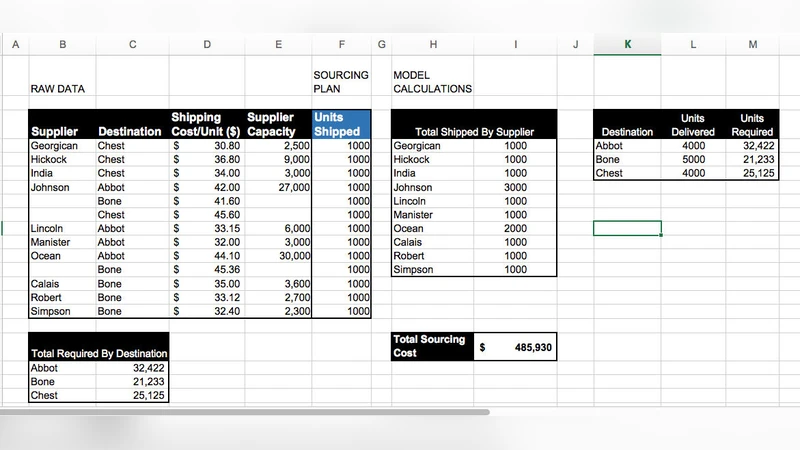Screen dimensions: 800x450
Task: Select the column A header
Action: 15,44
